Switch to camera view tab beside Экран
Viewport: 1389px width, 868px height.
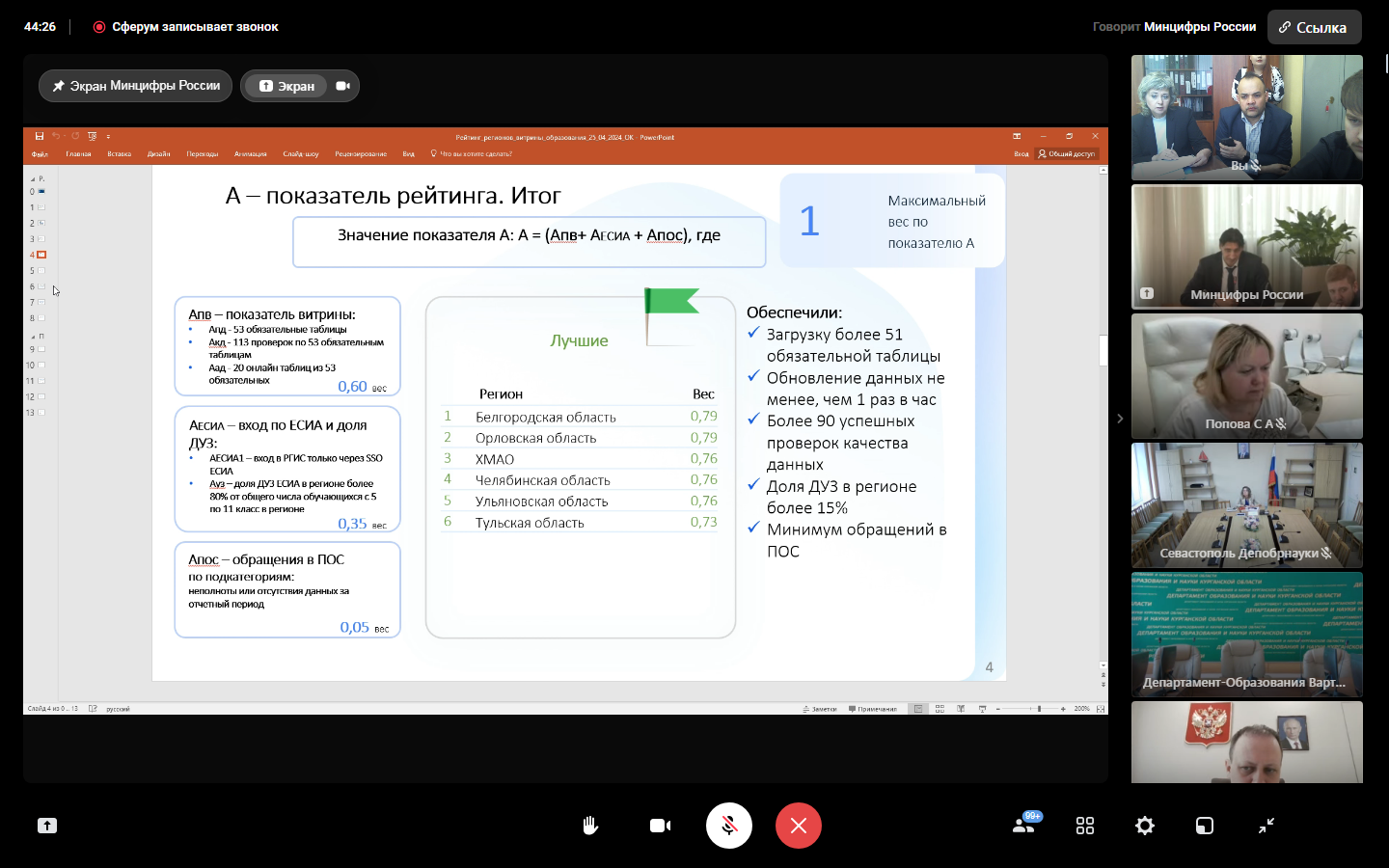[x=342, y=86]
